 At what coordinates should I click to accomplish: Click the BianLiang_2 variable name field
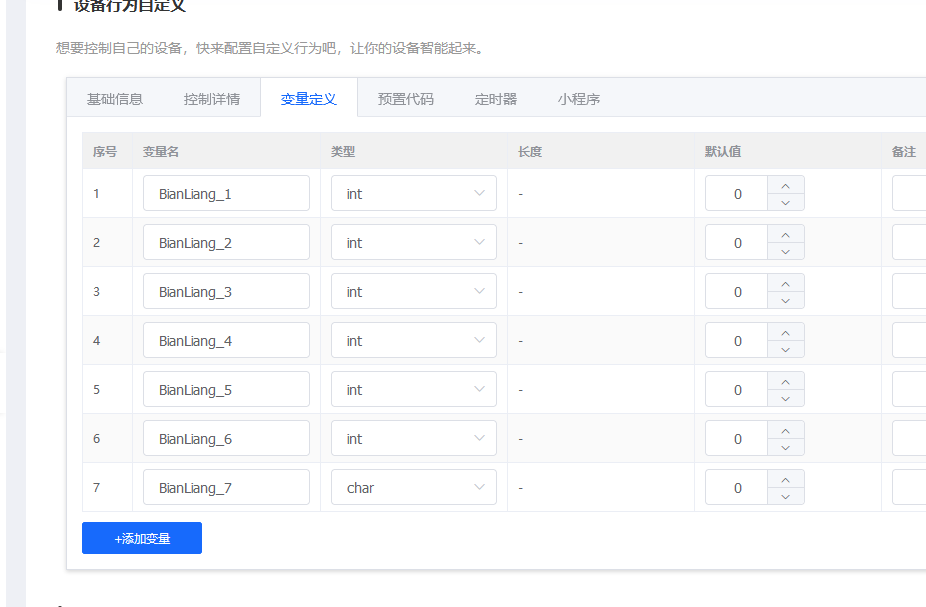click(x=226, y=242)
